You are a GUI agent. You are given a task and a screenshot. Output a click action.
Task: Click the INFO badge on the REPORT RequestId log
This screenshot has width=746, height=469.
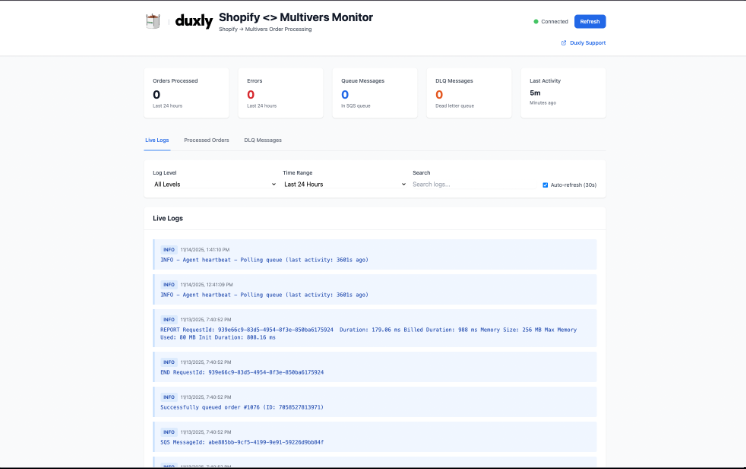coord(169,320)
